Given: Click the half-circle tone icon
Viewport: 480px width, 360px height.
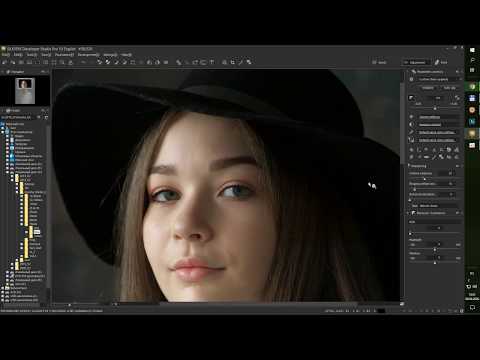Looking at the screenshot, I should (411, 125).
